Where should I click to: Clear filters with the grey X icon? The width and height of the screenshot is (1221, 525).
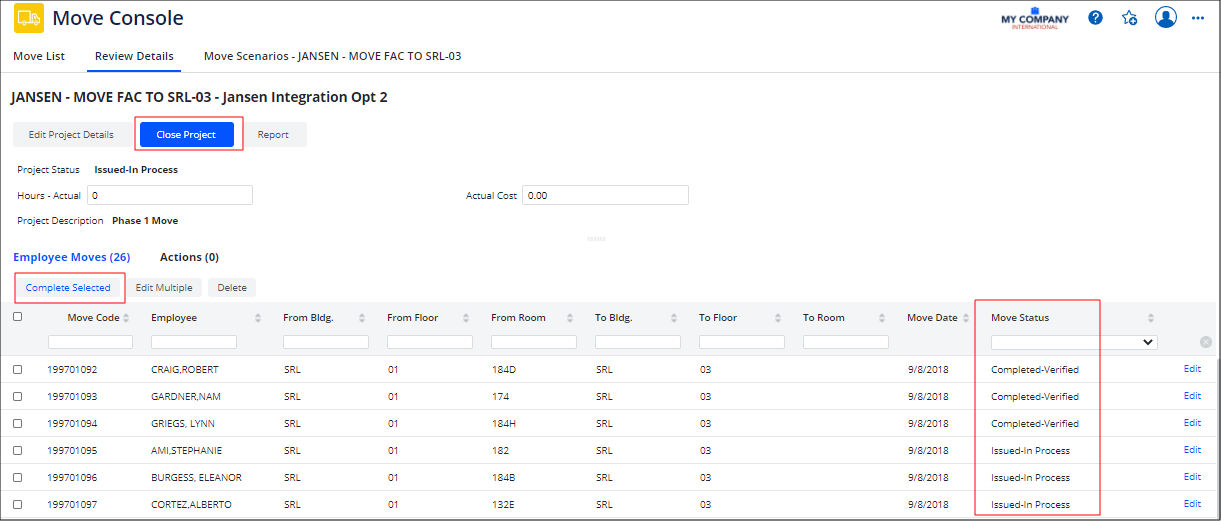(1205, 342)
